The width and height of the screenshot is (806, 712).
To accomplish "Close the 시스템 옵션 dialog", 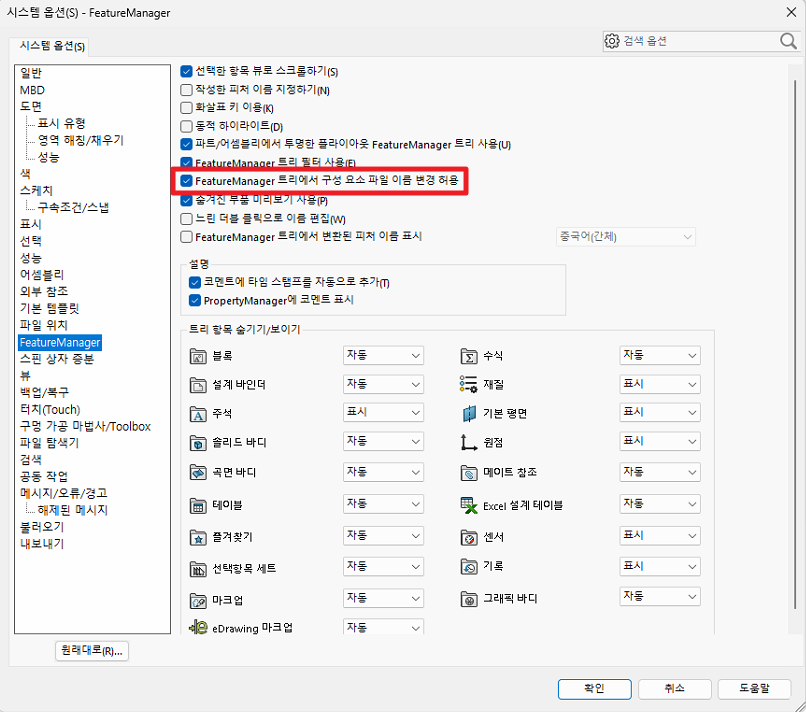I will tap(791, 12).
